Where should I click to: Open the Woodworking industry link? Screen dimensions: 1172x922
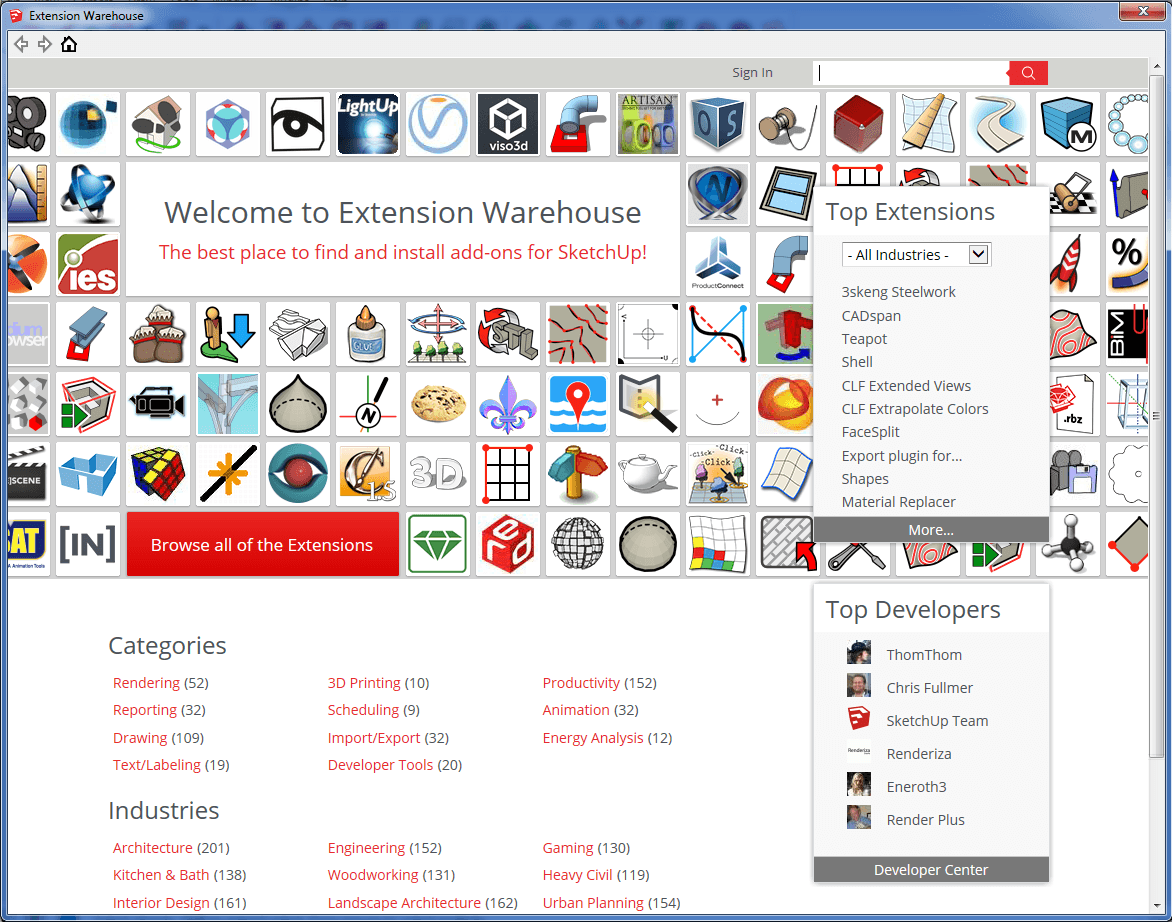pyautogui.click(x=373, y=875)
